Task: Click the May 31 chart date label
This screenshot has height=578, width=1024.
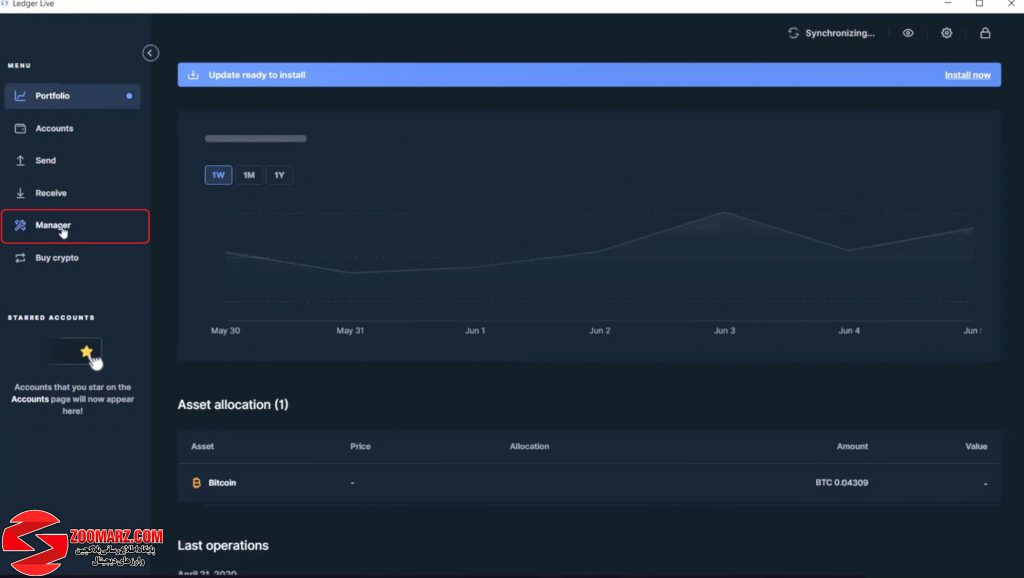Action: (x=350, y=330)
